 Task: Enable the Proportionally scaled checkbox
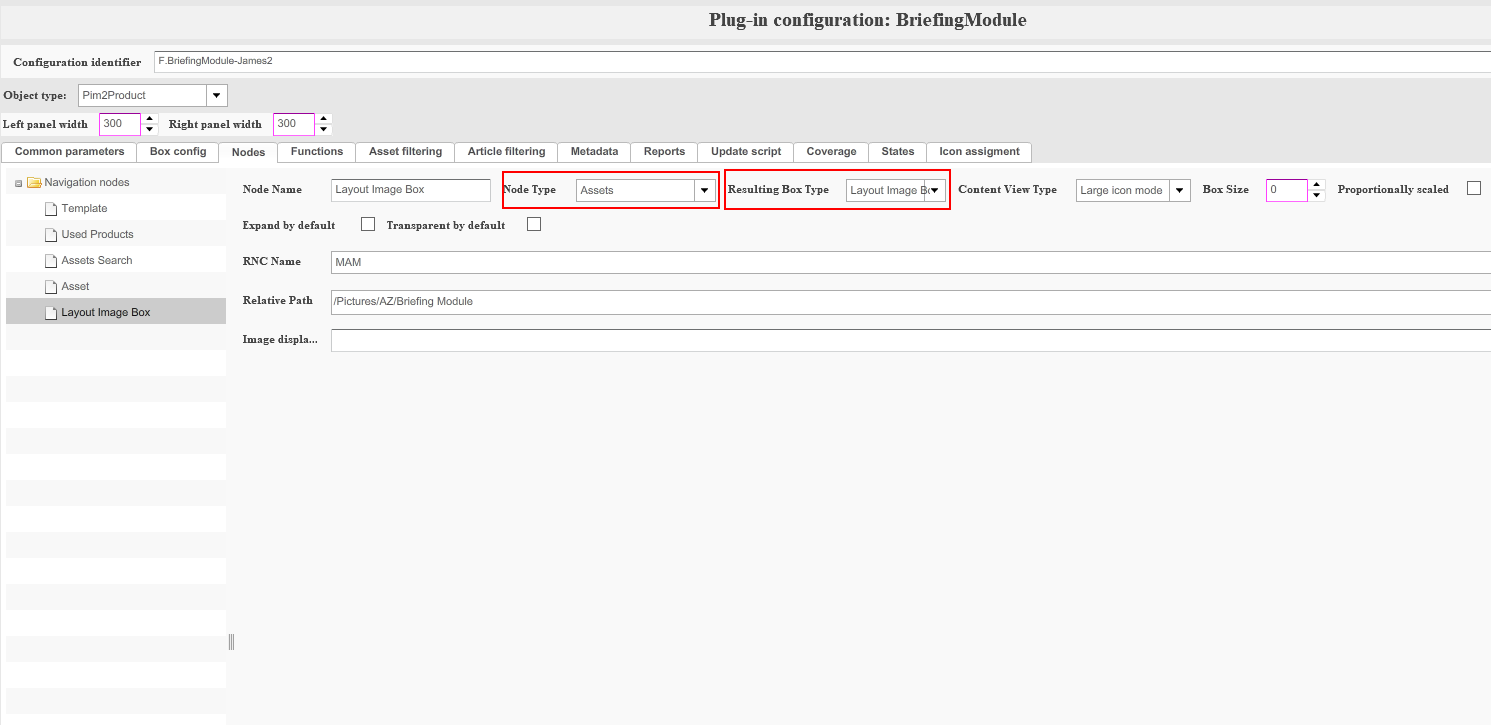pyautogui.click(x=1473, y=189)
